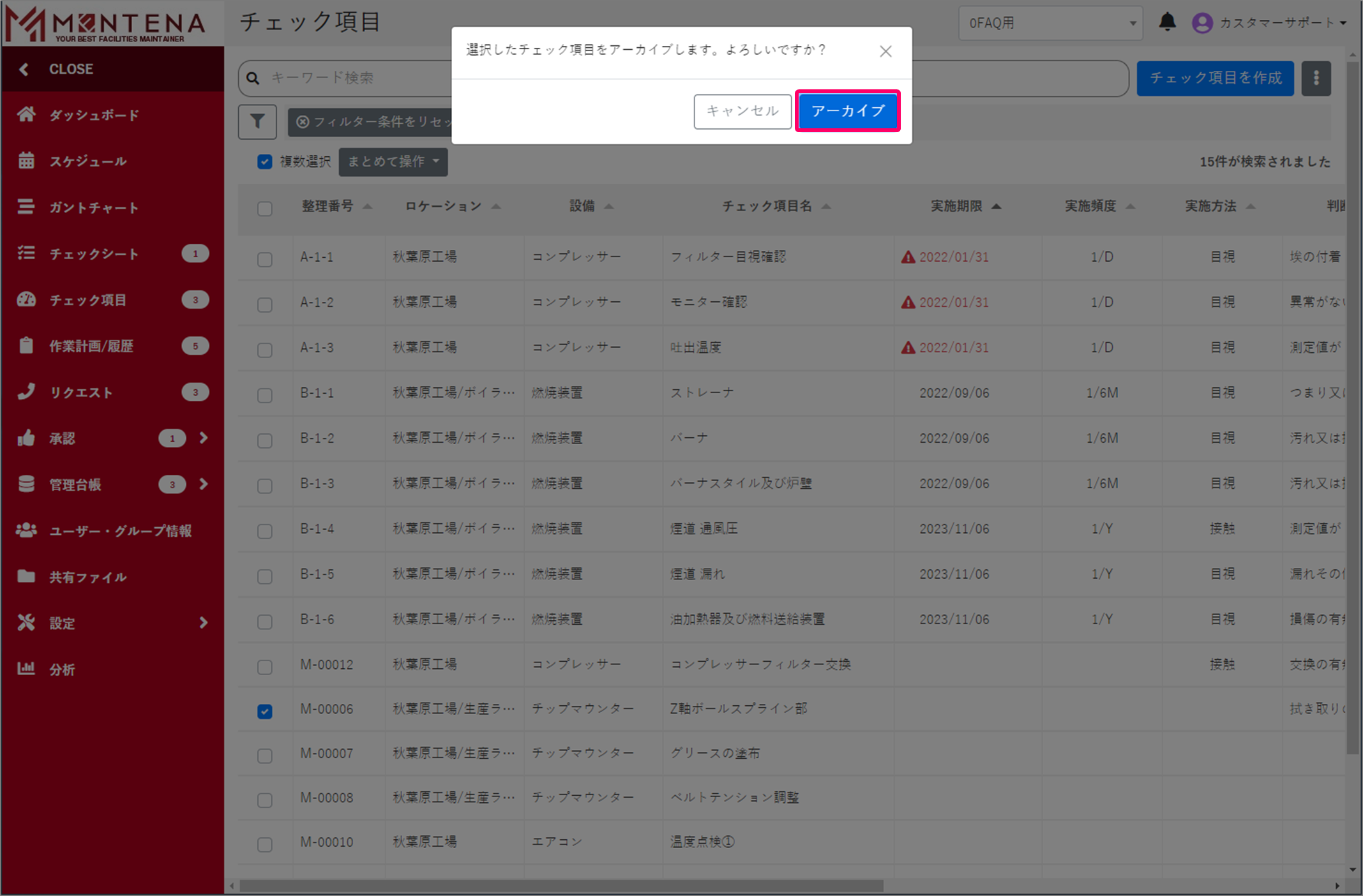The width and height of the screenshot is (1363, 896).
Task: Confirm with the アーカイブ button
Action: coord(847,111)
